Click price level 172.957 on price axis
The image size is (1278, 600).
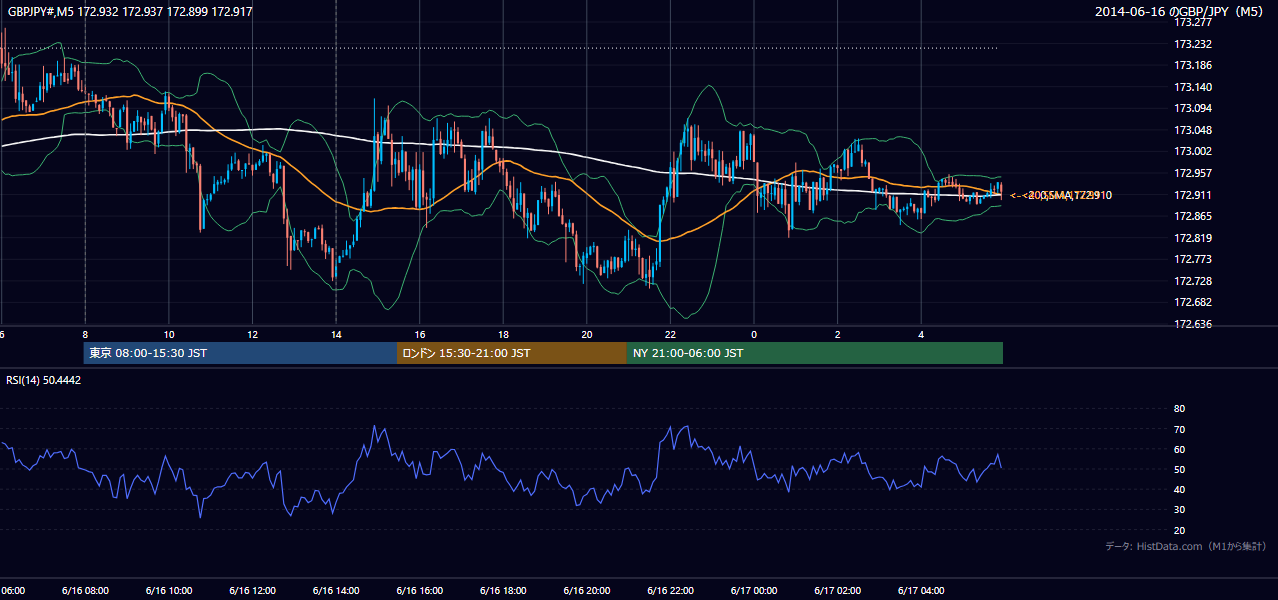click(1193, 173)
